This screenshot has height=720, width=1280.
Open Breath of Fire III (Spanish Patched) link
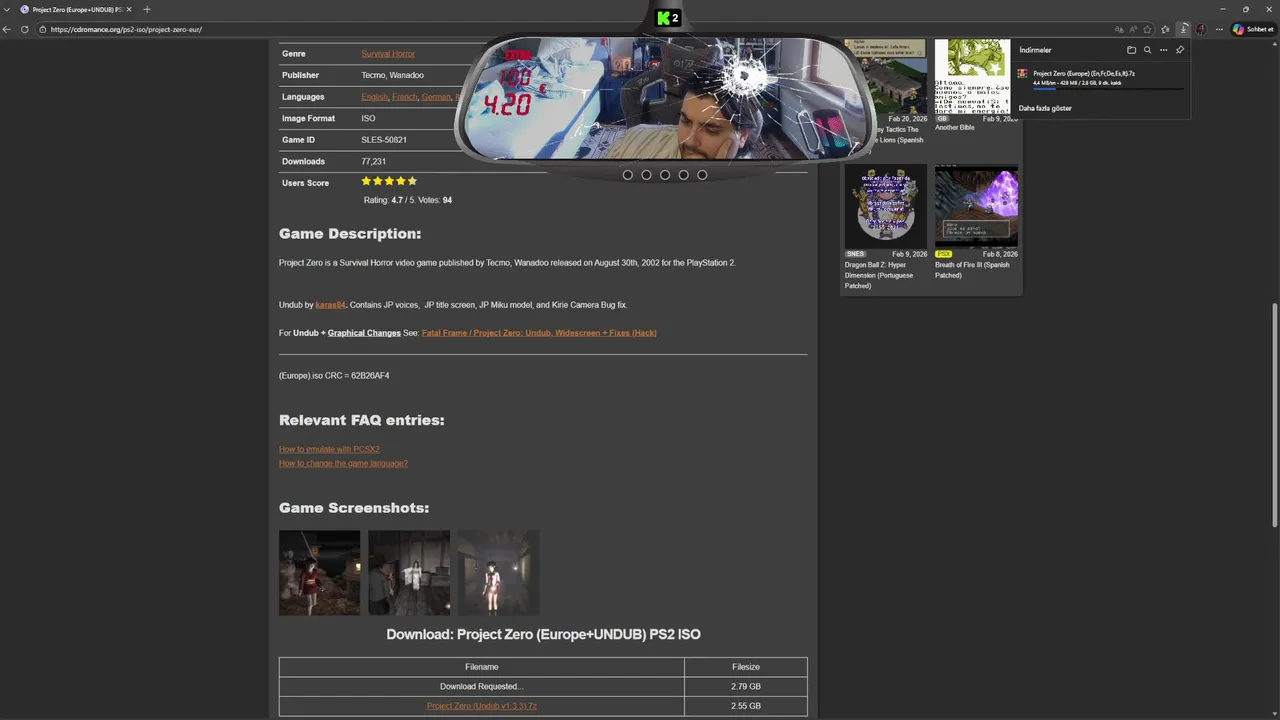point(972,270)
